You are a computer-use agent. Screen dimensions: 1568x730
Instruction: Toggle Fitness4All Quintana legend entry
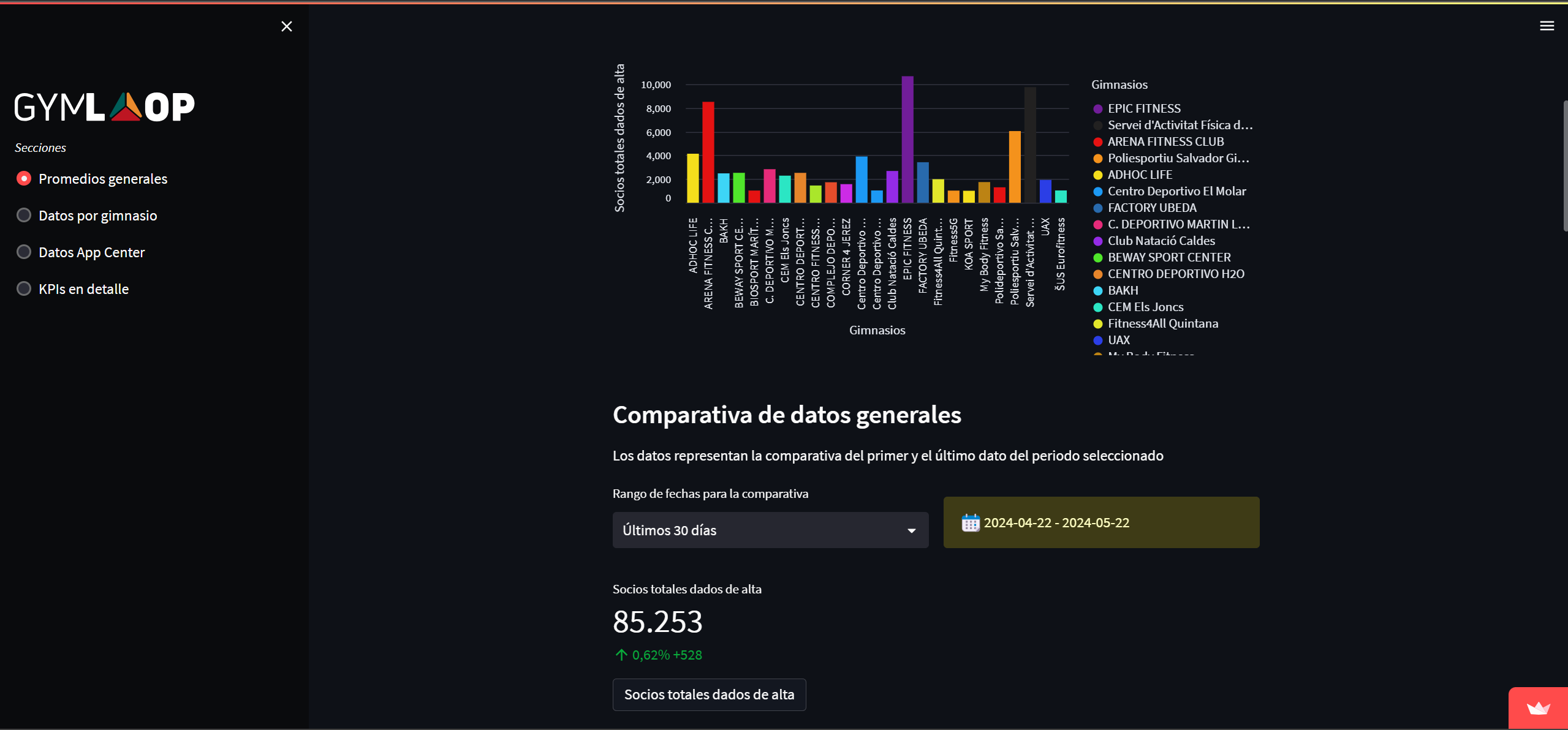coord(1156,323)
